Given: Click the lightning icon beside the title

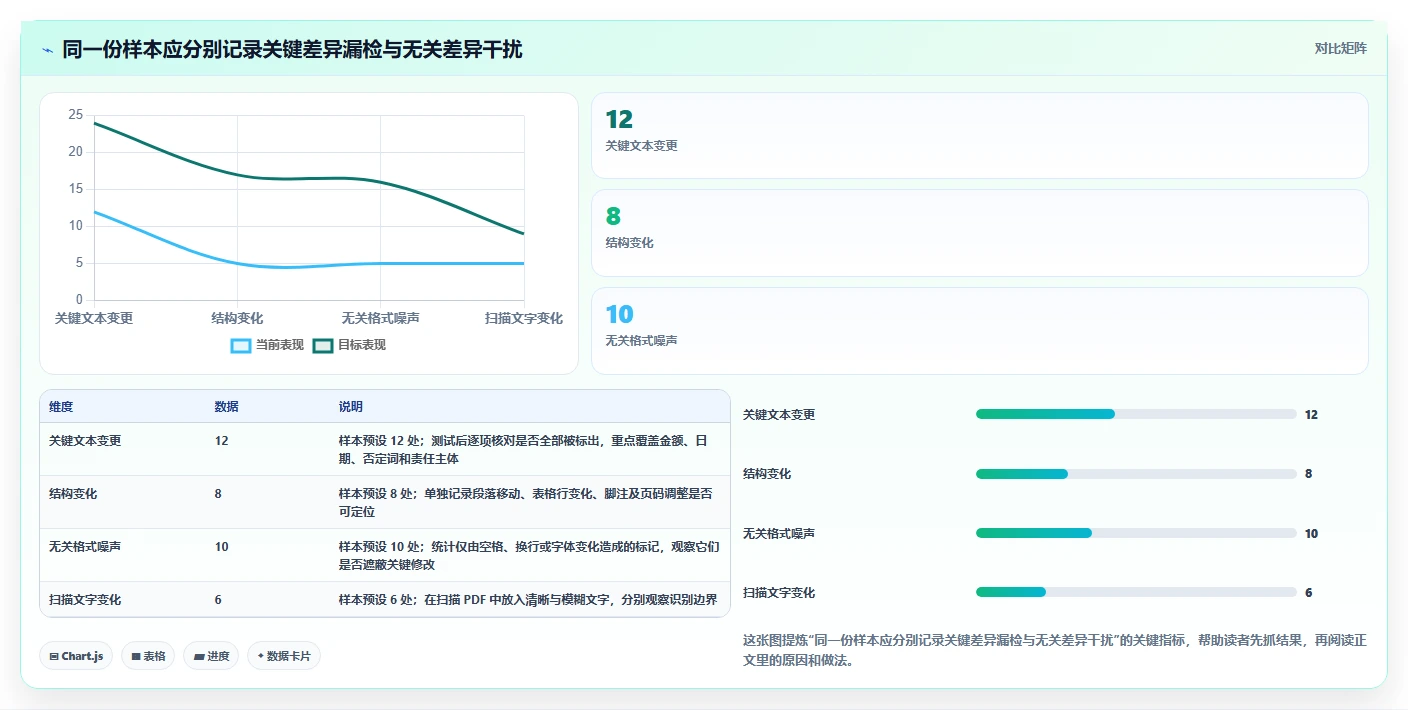Looking at the screenshot, I should tap(47, 50).
